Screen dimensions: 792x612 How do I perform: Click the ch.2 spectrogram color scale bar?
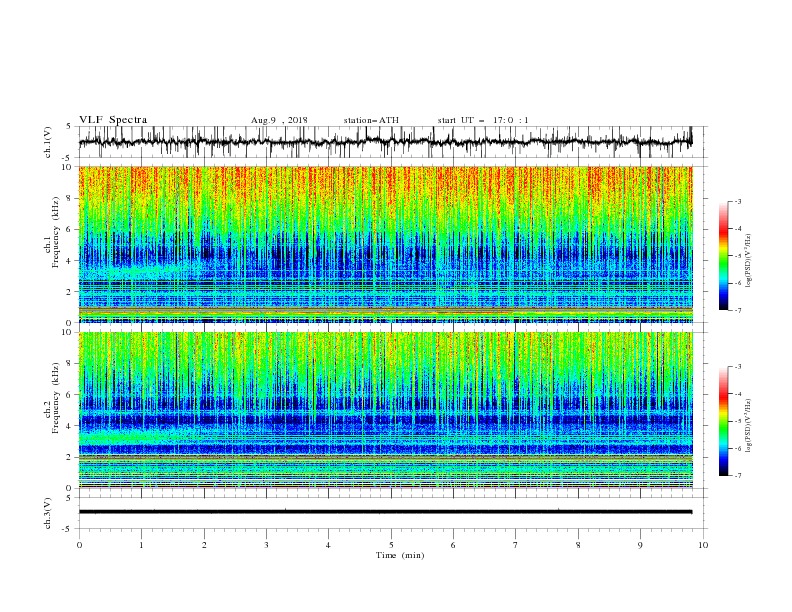tap(723, 421)
